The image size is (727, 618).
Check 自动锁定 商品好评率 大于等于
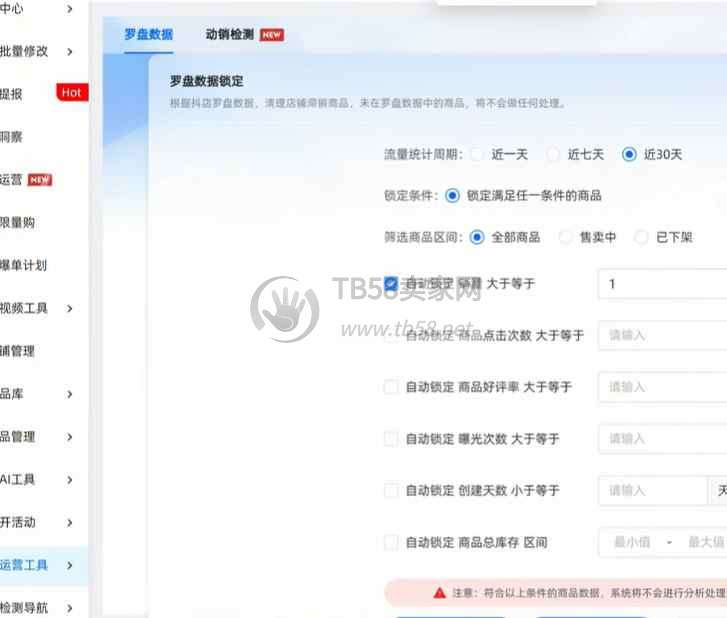391,387
